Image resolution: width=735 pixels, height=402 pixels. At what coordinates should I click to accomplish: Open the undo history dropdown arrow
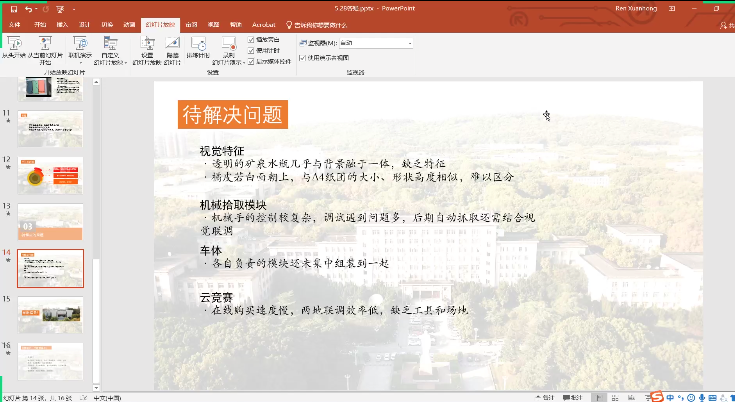point(37,9)
